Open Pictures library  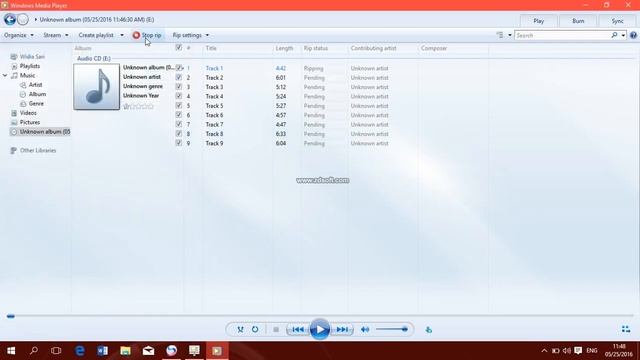[x=30, y=122]
